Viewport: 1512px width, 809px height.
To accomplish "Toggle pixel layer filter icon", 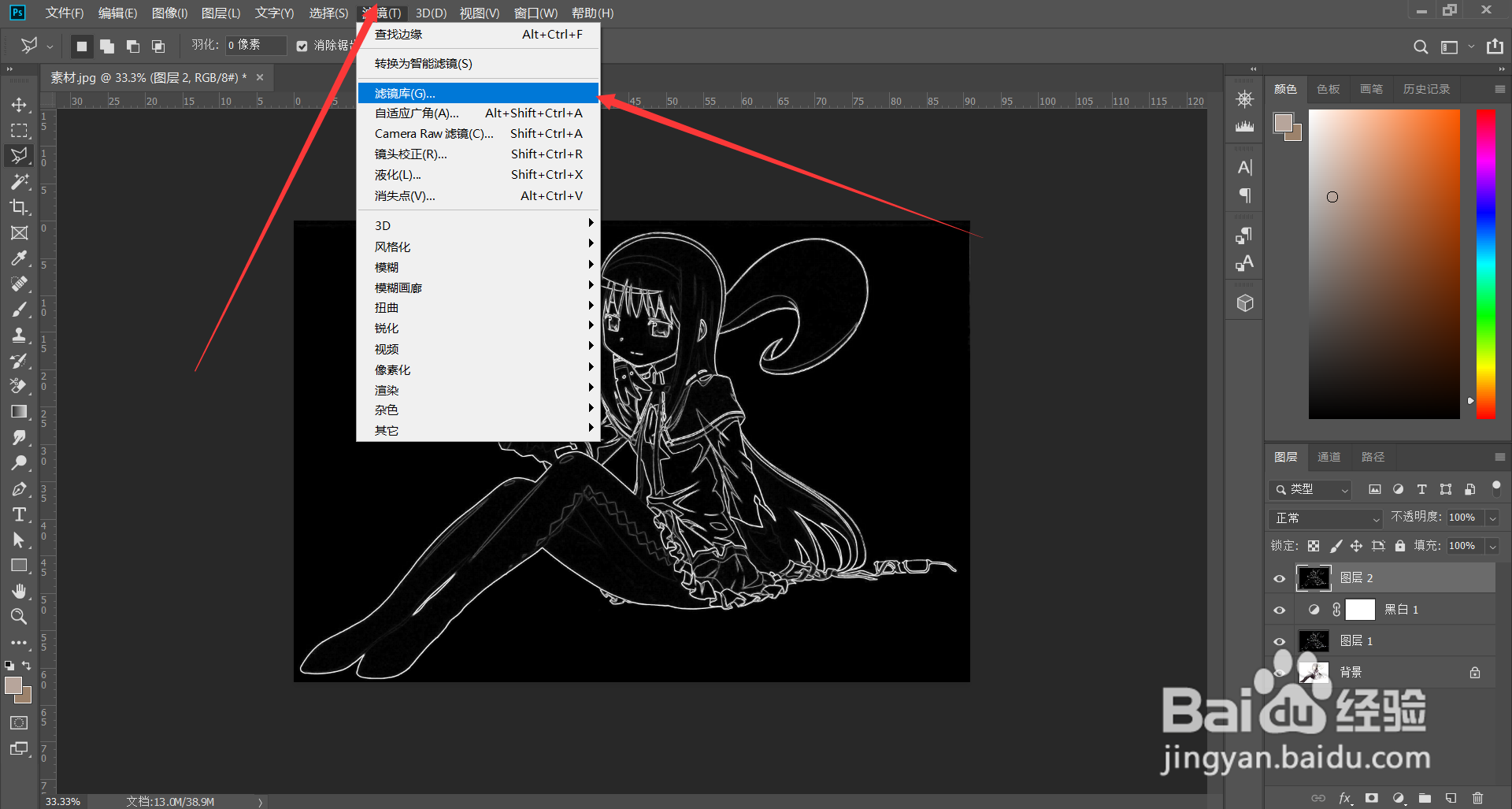I will pos(1375,489).
